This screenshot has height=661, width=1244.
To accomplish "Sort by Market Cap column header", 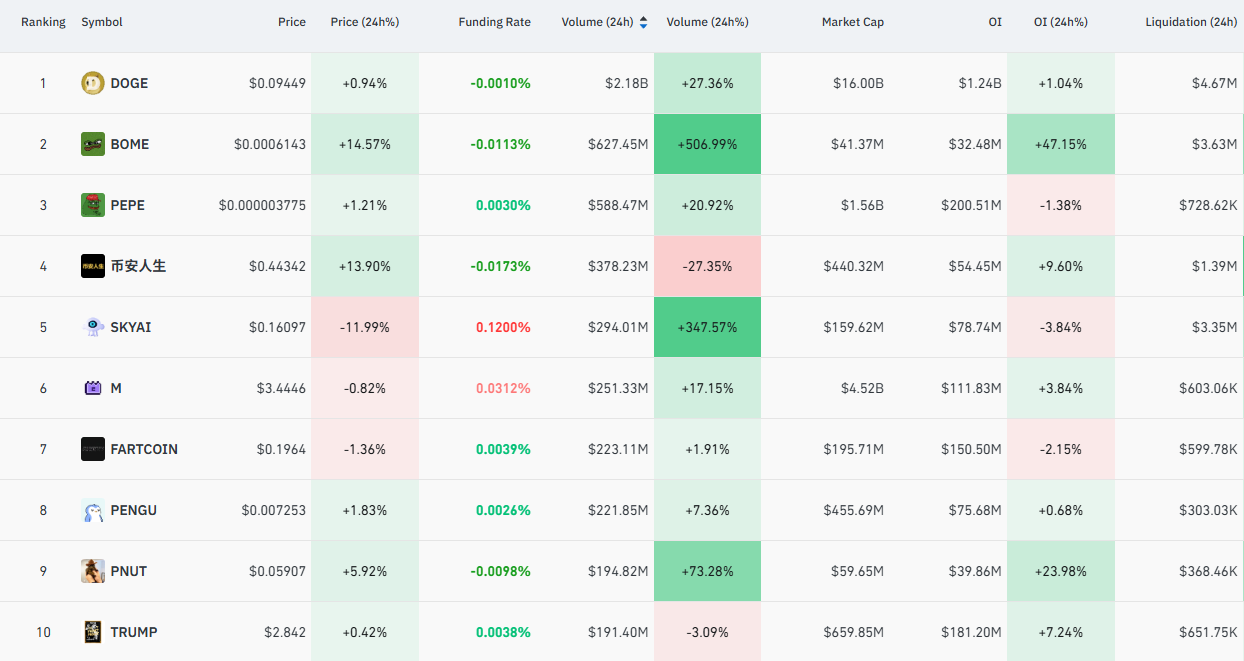I will point(853,22).
